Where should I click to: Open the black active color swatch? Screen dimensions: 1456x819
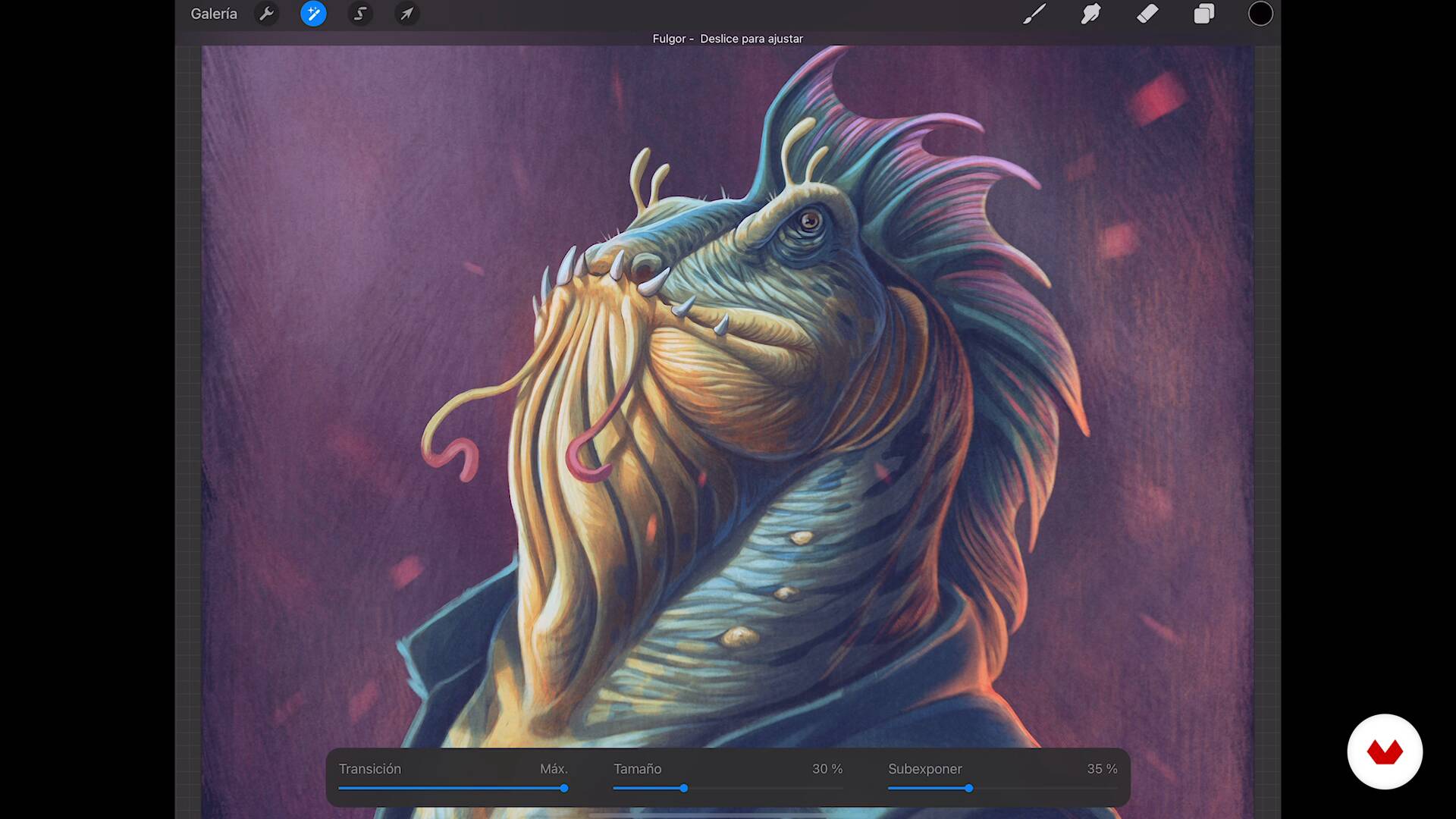pos(1260,14)
